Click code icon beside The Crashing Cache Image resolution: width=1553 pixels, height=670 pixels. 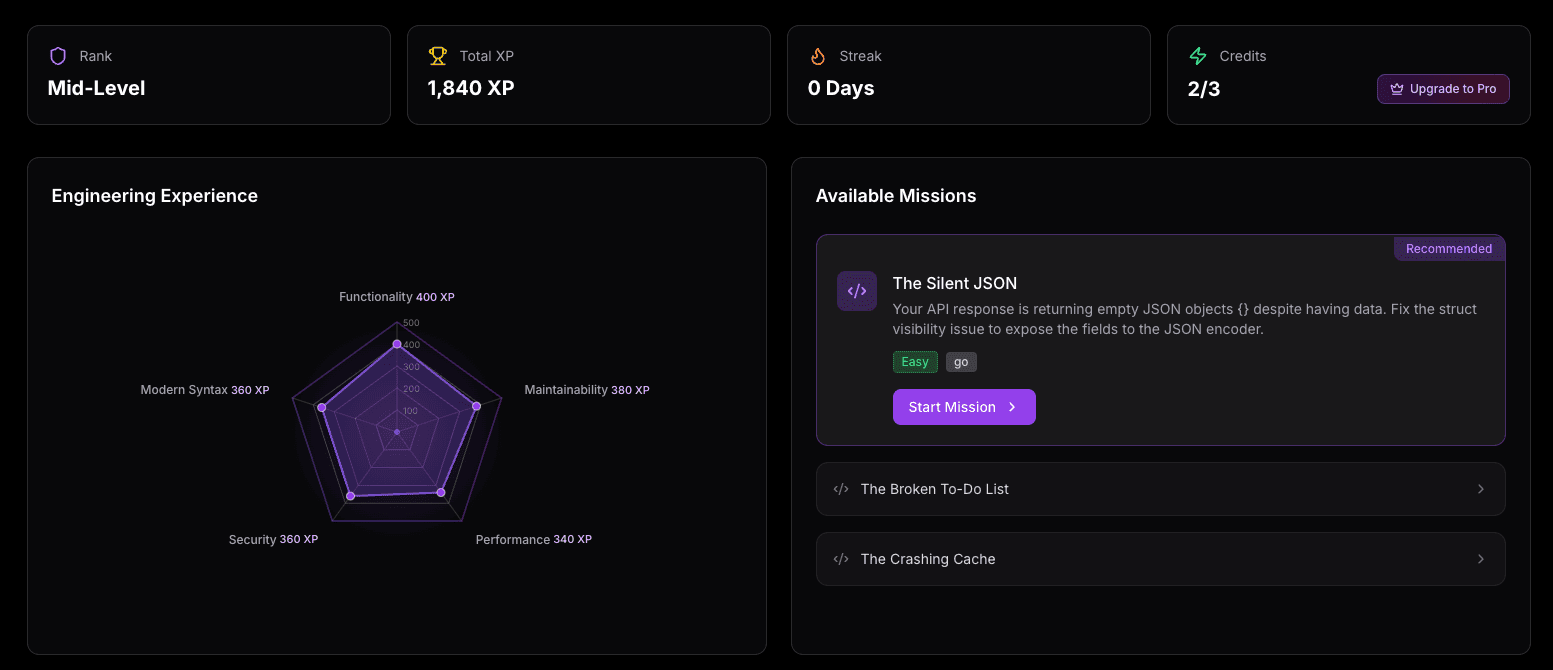coord(841,559)
